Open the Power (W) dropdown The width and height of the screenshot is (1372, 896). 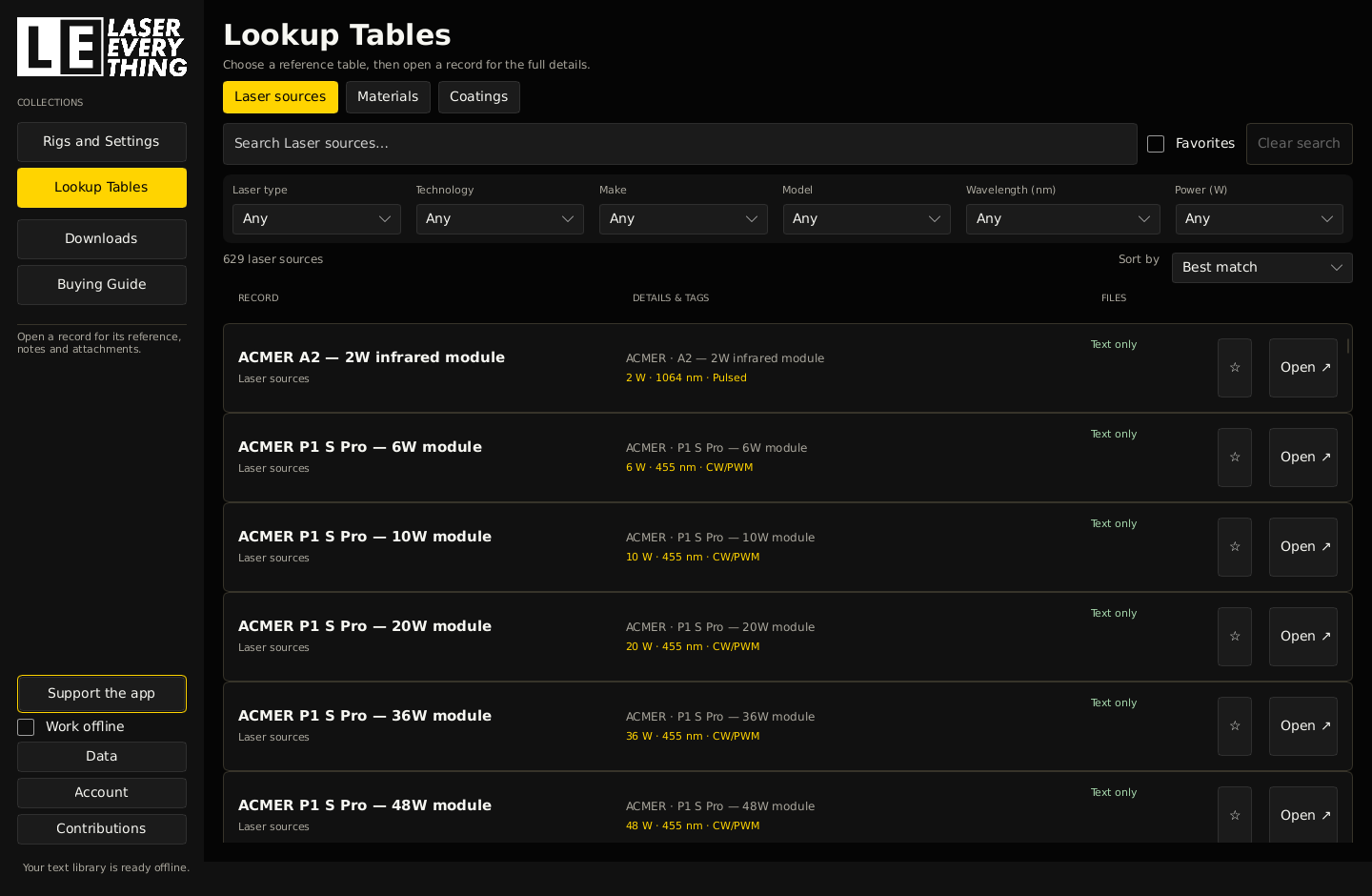[1259, 219]
